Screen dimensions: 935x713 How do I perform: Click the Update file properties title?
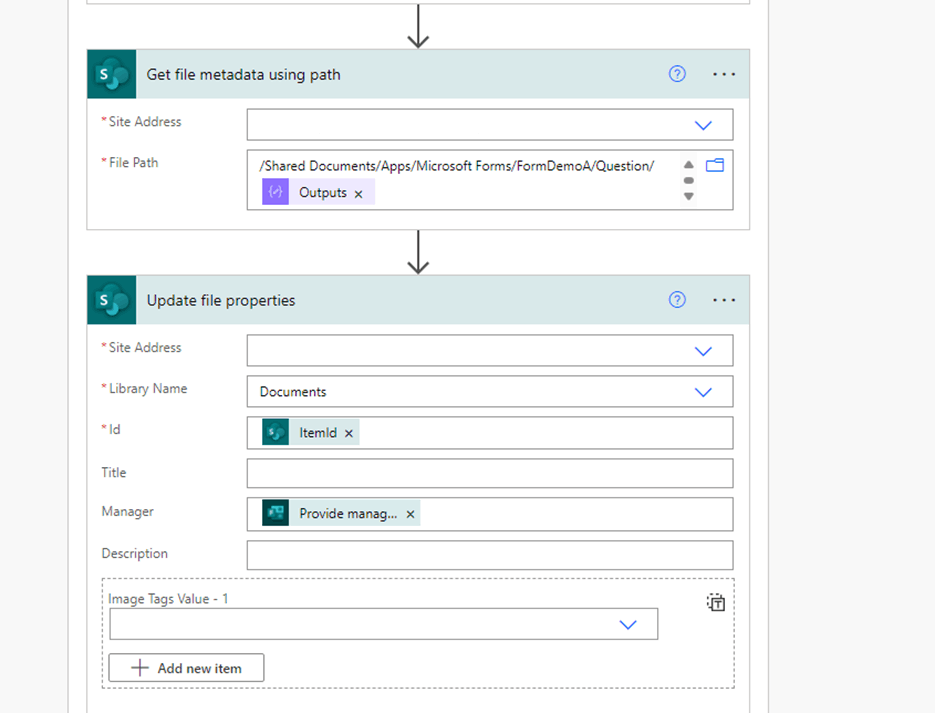click(x=221, y=300)
